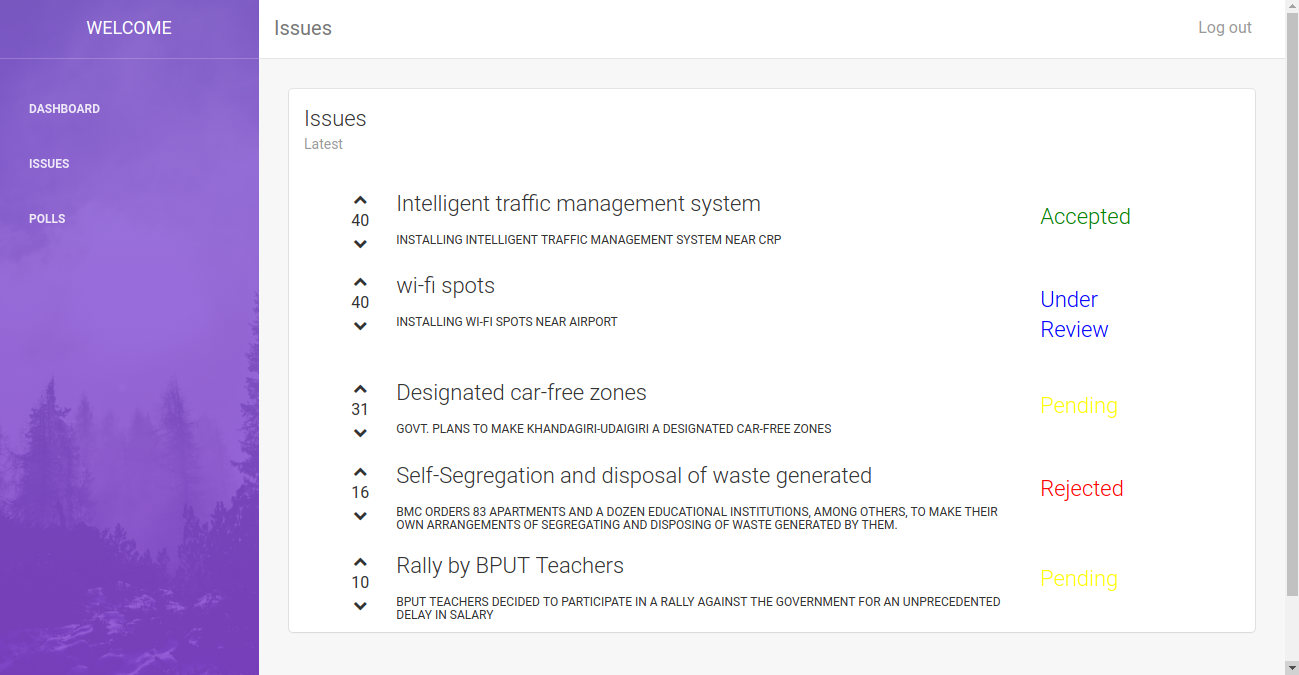Click the 'Installing intelligent traffic management' description
The height and width of the screenshot is (675, 1299).
coord(589,240)
